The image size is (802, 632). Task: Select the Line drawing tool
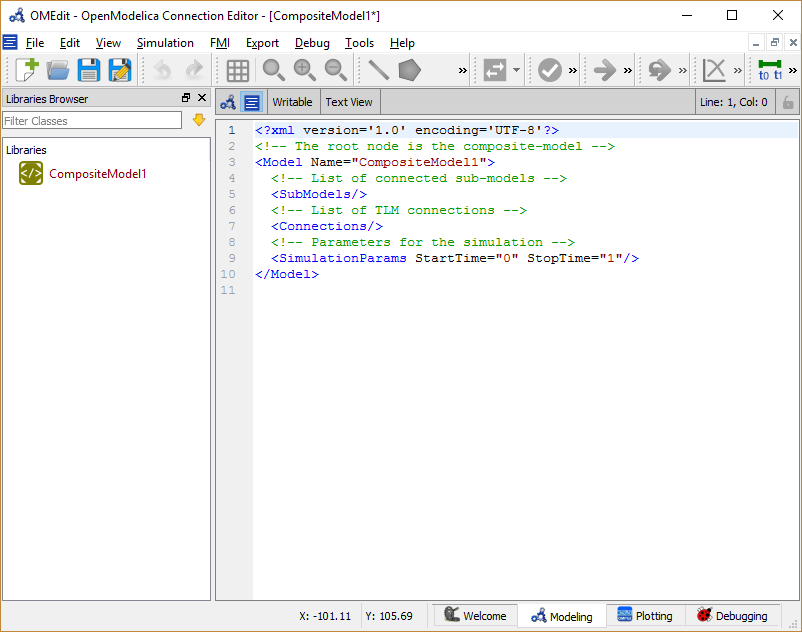378,70
